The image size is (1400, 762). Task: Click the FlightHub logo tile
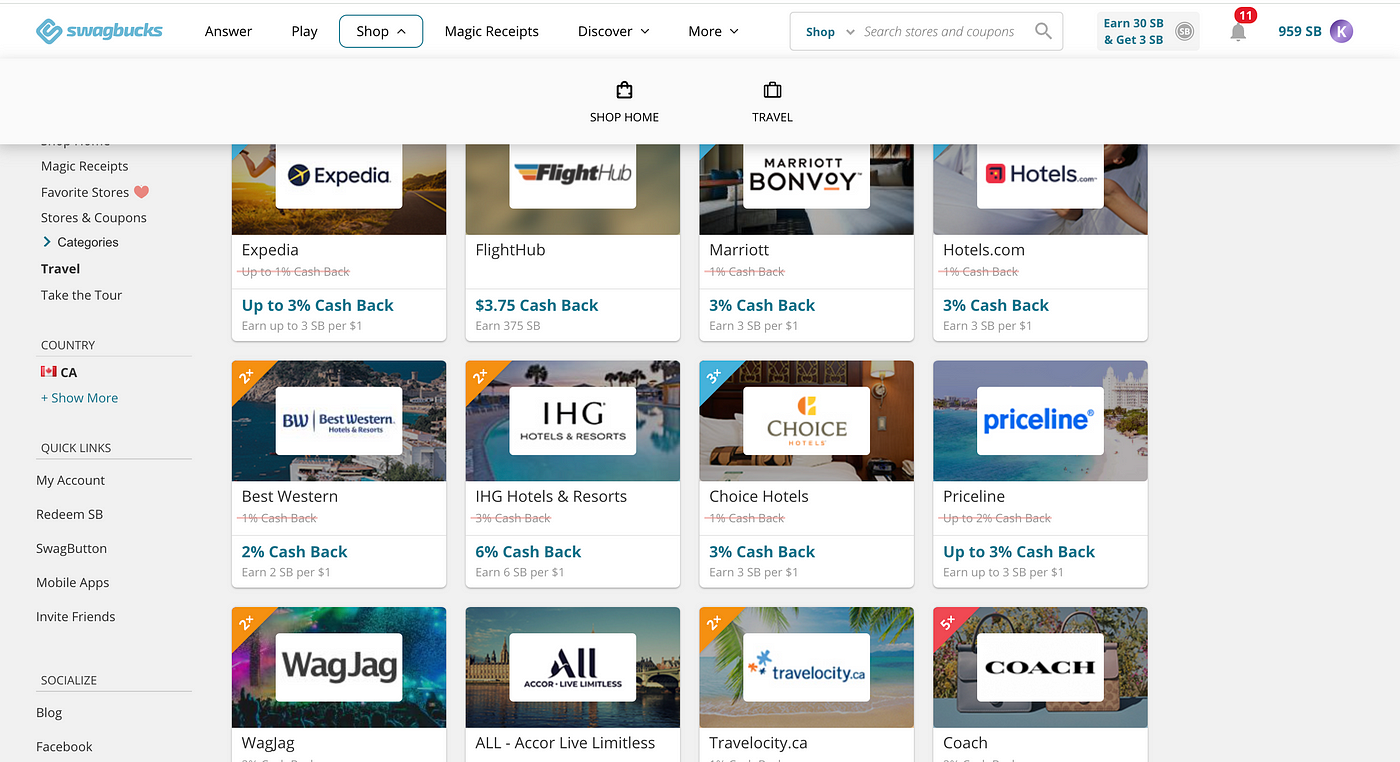[x=572, y=176]
